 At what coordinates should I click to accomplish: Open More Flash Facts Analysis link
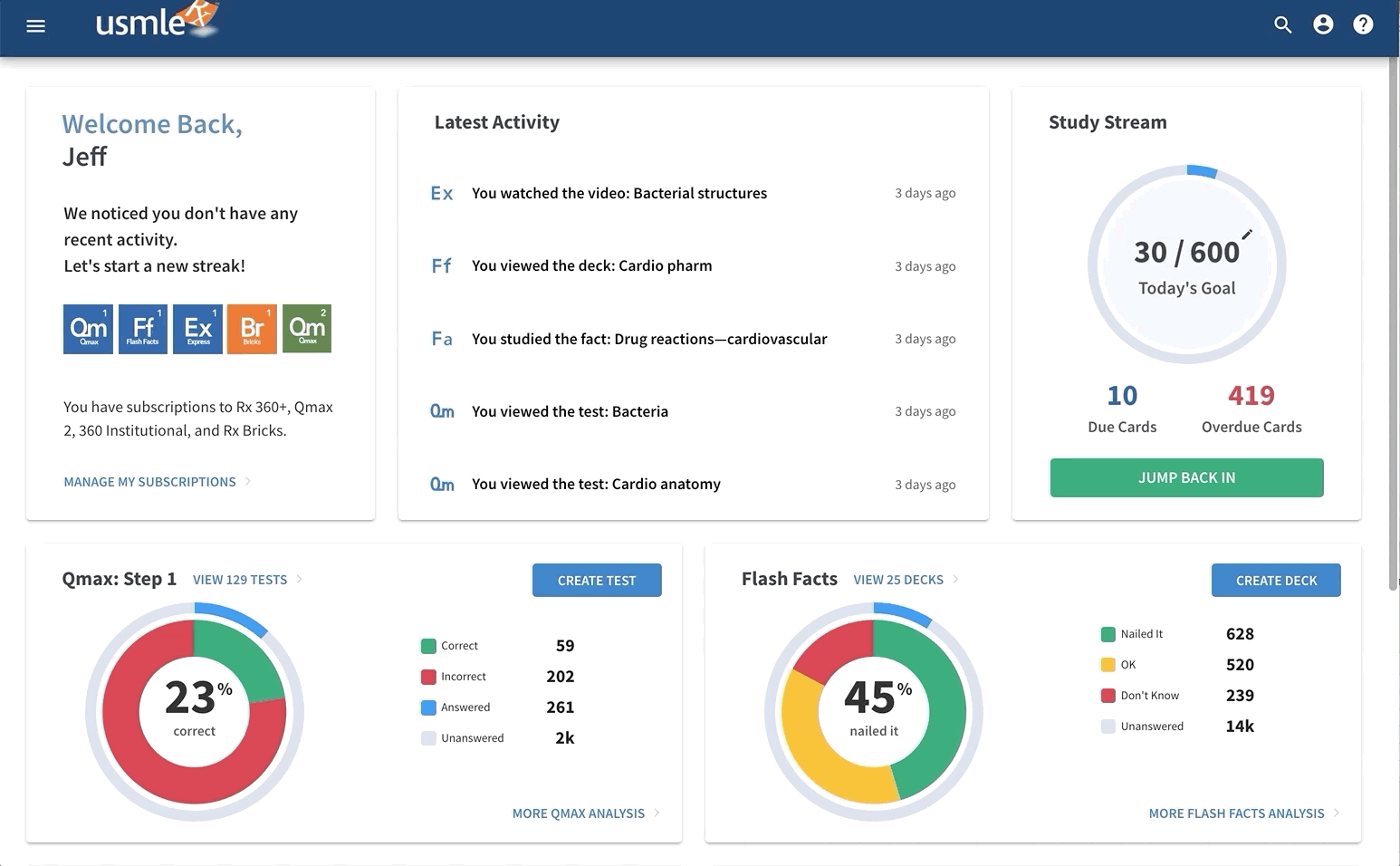click(x=1236, y=813)
